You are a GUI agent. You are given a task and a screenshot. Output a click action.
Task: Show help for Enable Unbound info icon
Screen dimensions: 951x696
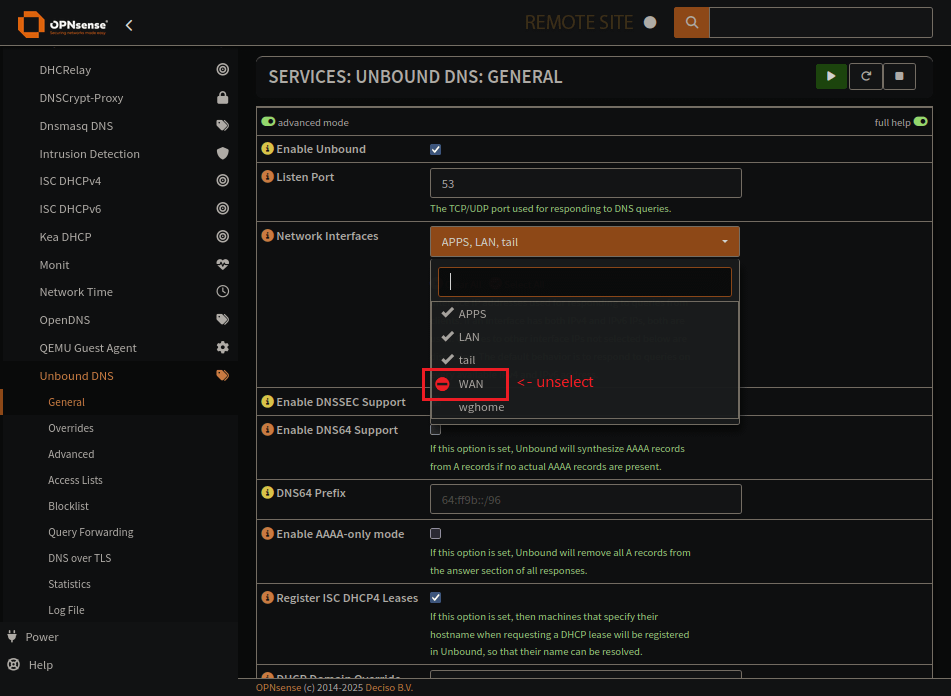[x=267, y=149]
